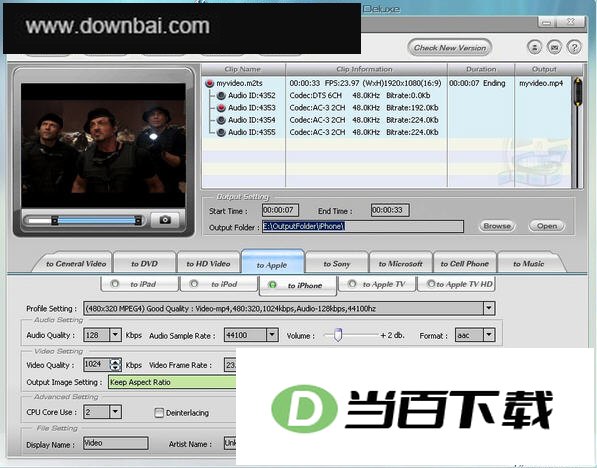Viewport: 597px width, 468px height.
Task: Click the myvideo.m2ts clip name
Action: pos(239,83)
